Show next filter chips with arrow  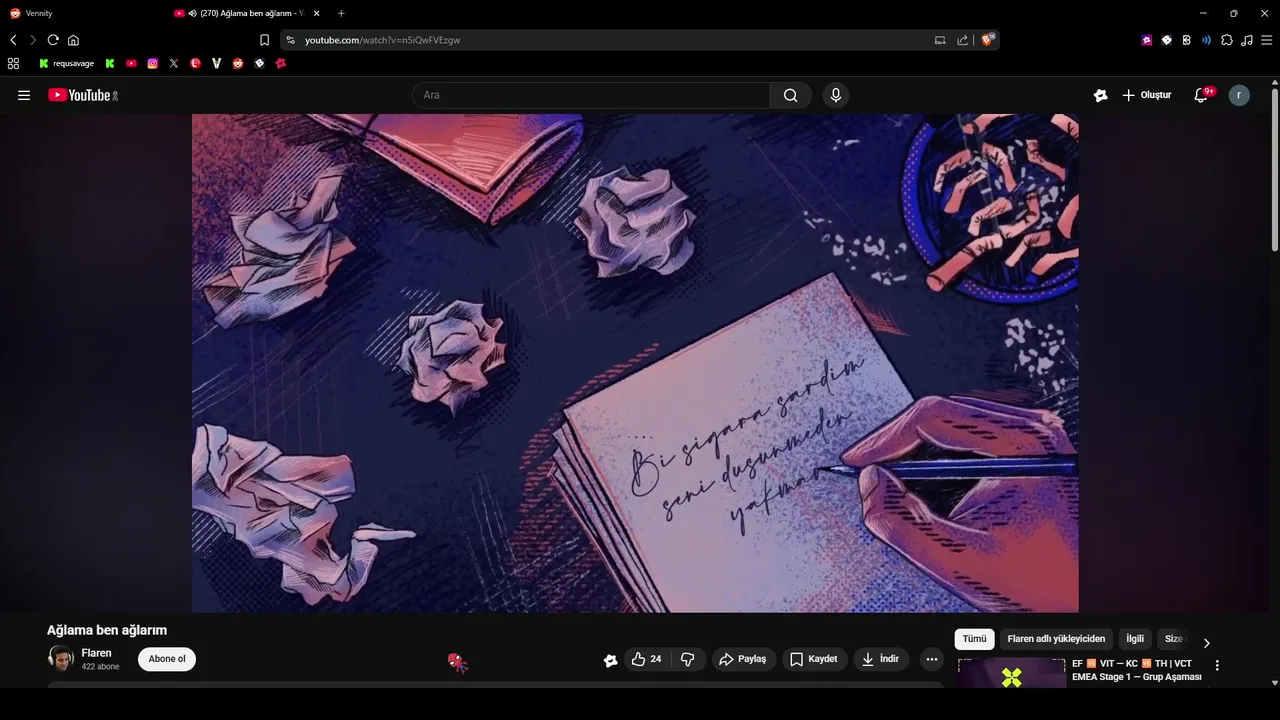click(1206, 643)
